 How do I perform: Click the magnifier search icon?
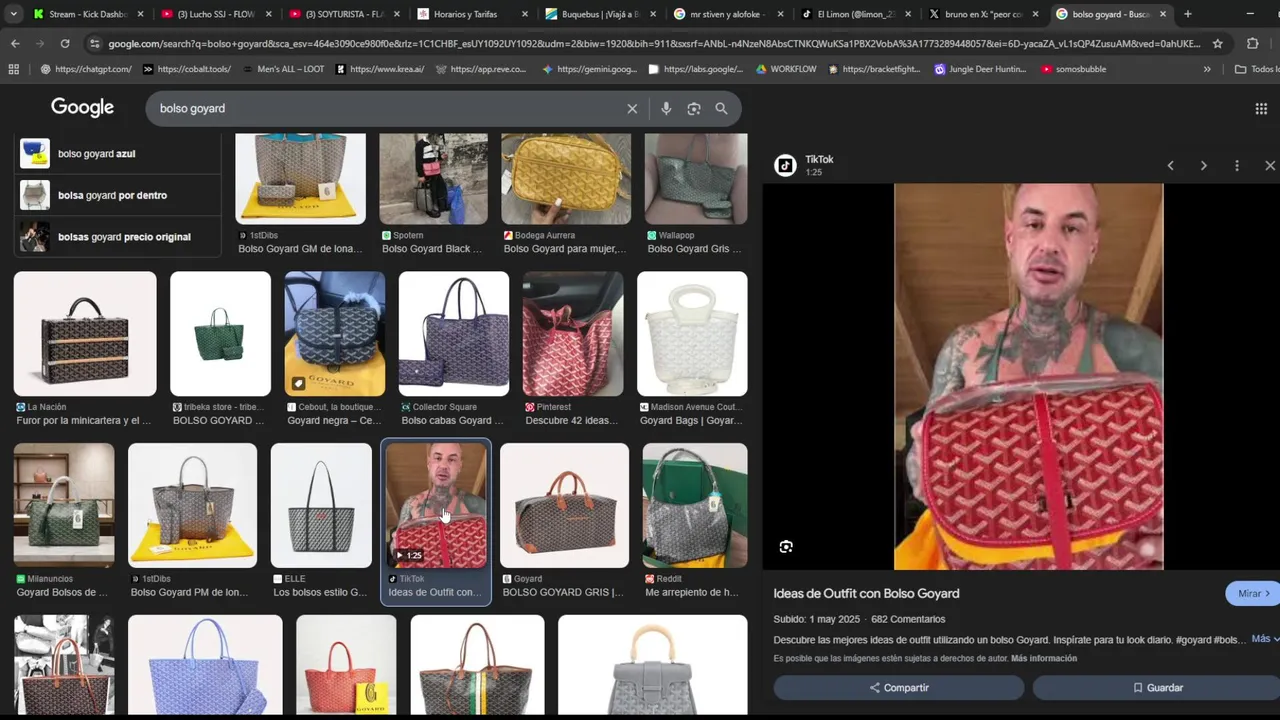point(721,108)
